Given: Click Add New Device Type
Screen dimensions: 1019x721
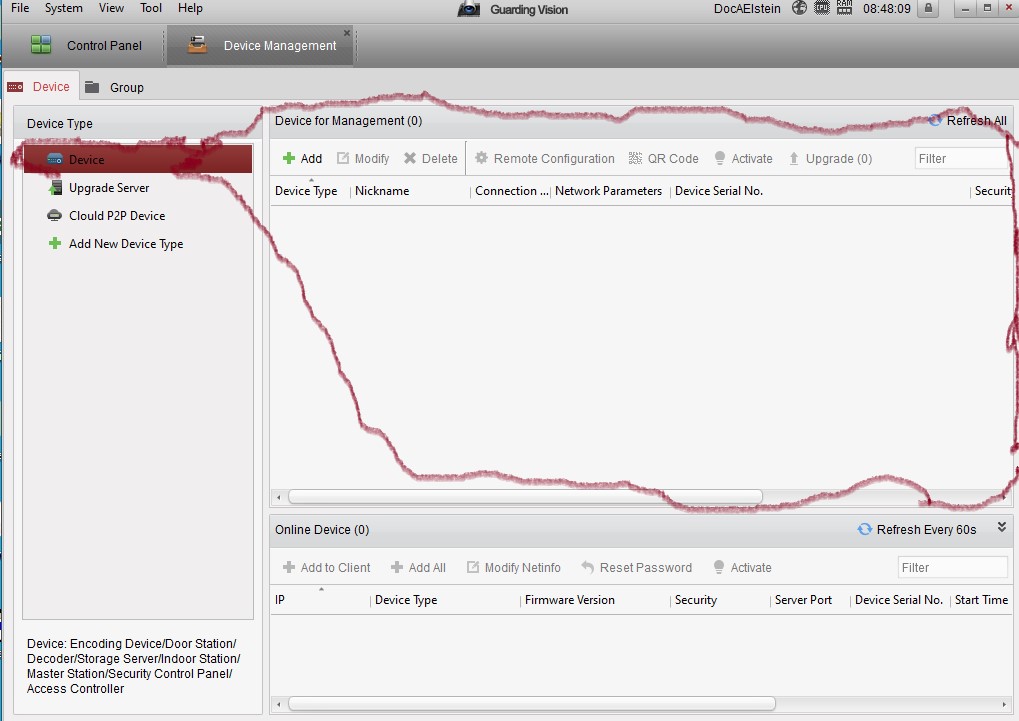Looking at the screenshot, I should (x=138, y=244).
